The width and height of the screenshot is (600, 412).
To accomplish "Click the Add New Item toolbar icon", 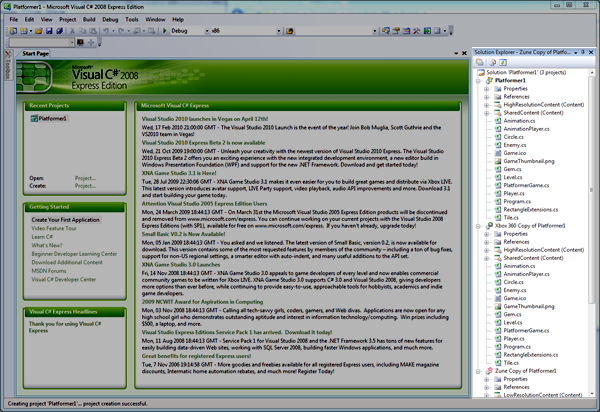I will tap(24, 31).
